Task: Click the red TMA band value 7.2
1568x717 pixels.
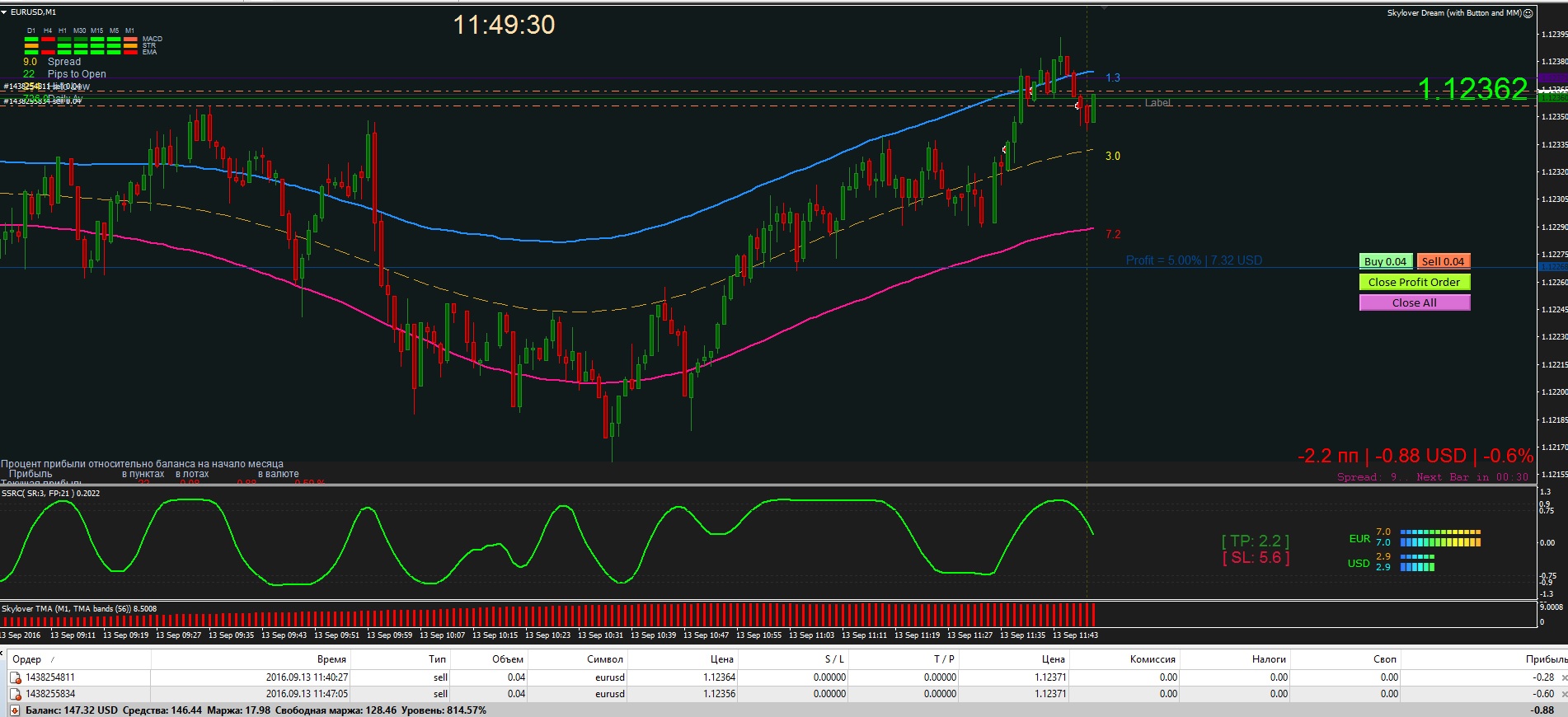Action: [x=1113, y=234]
